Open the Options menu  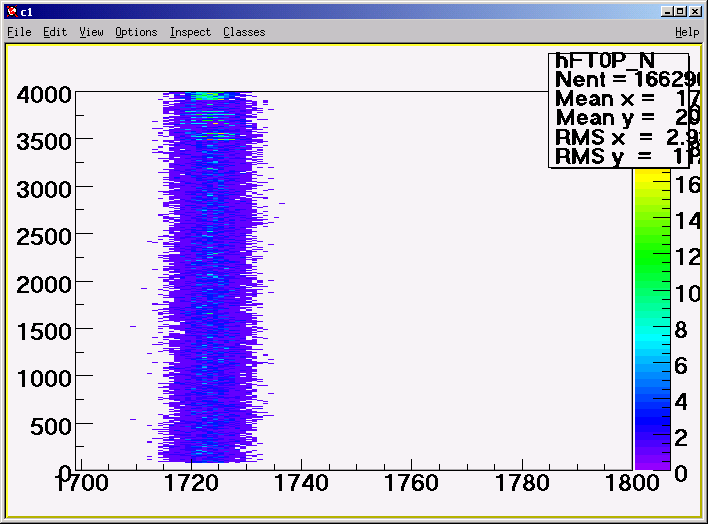point(136,32)
